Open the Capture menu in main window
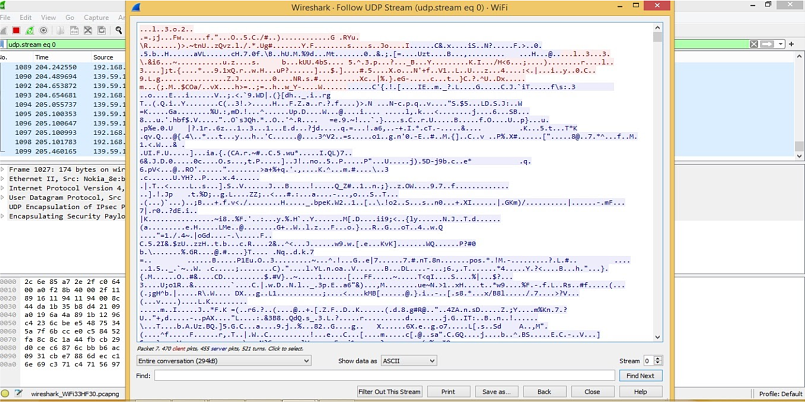This screenshot has width=806, height=402. [96, 17]
